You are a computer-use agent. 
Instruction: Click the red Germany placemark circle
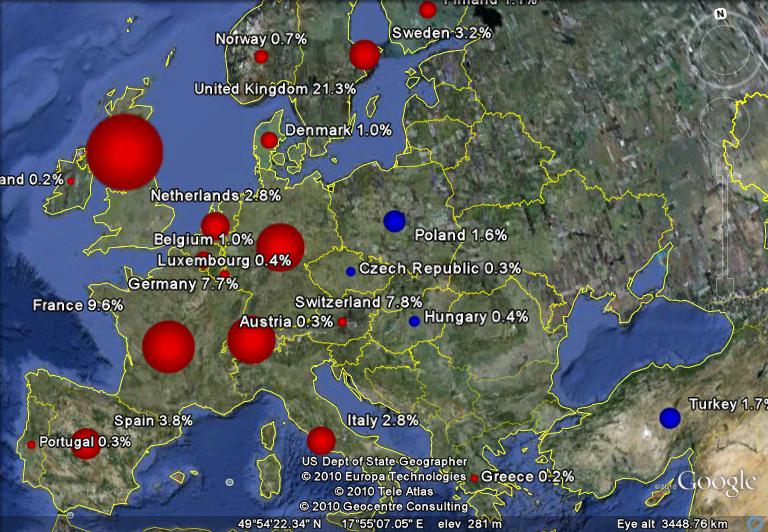point(280,247)
